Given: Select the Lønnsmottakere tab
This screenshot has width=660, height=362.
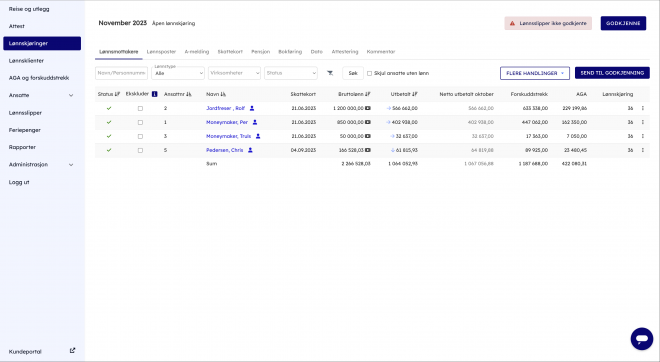Looking at the screenshot, I should (119, 52).
